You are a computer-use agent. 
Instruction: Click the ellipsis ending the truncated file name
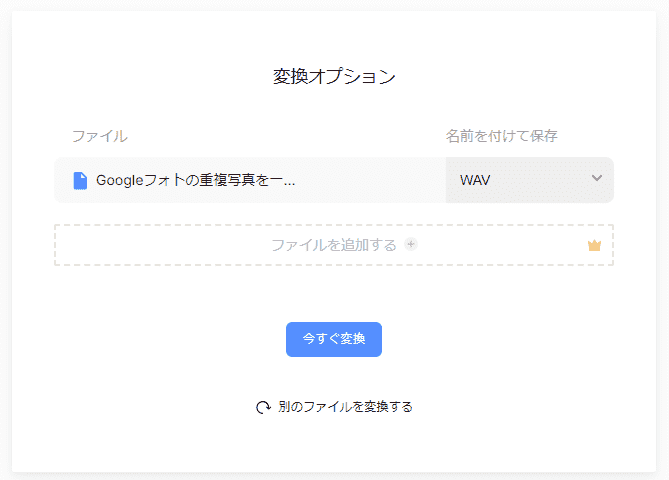click(289, 182)
